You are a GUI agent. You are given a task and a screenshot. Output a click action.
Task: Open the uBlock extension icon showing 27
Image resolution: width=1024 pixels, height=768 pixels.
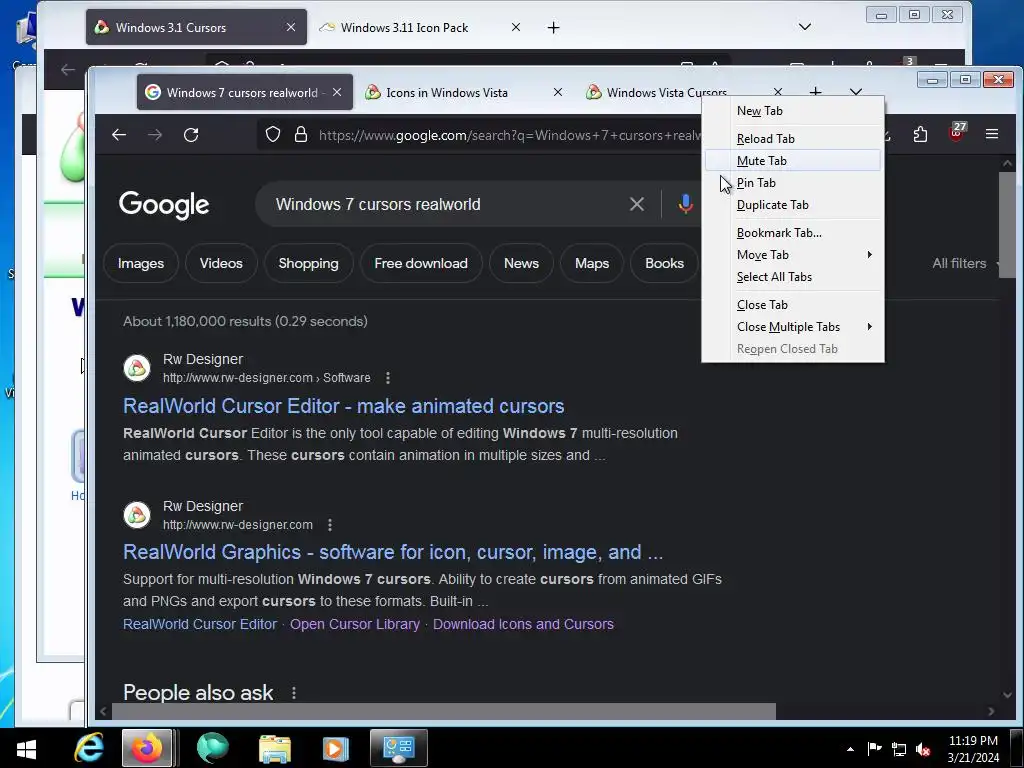pos(957,133)
